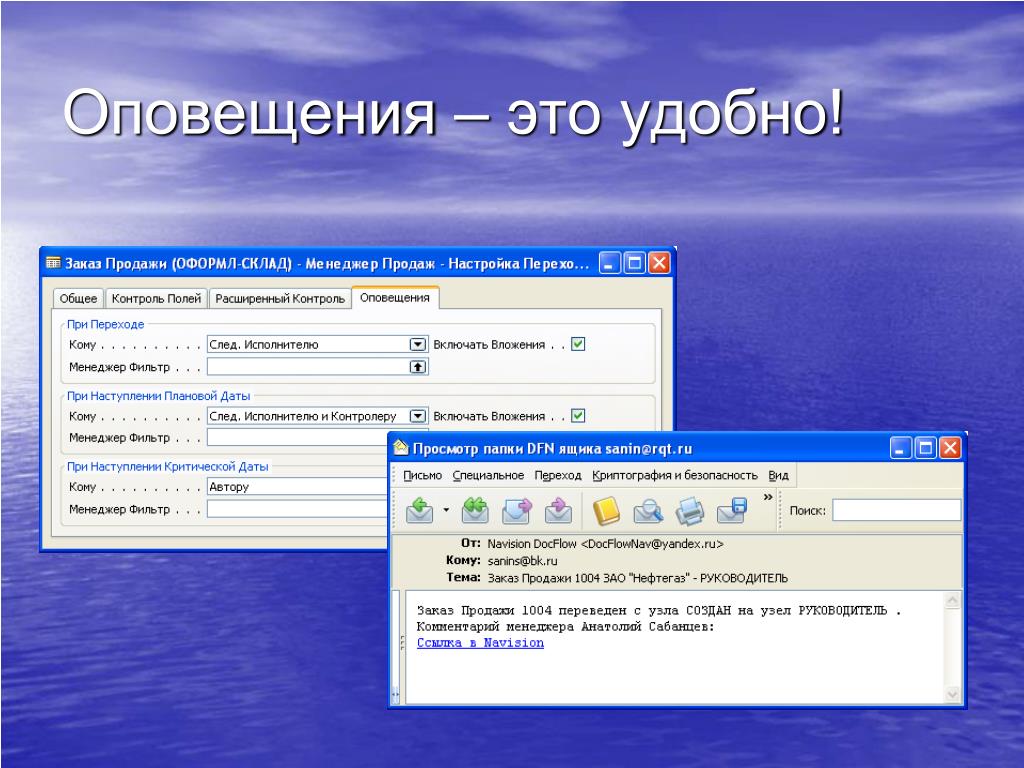Close the Заказ Продажи settings window
The height and width of the screenshot is (768, 1024).
point(659,263)
